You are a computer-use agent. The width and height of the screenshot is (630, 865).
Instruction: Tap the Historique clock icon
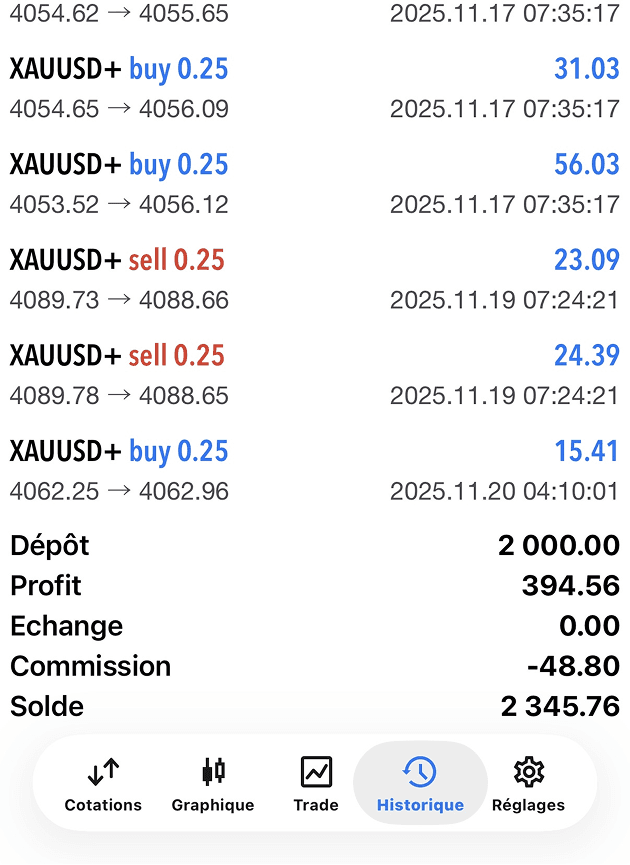point(420,772)
